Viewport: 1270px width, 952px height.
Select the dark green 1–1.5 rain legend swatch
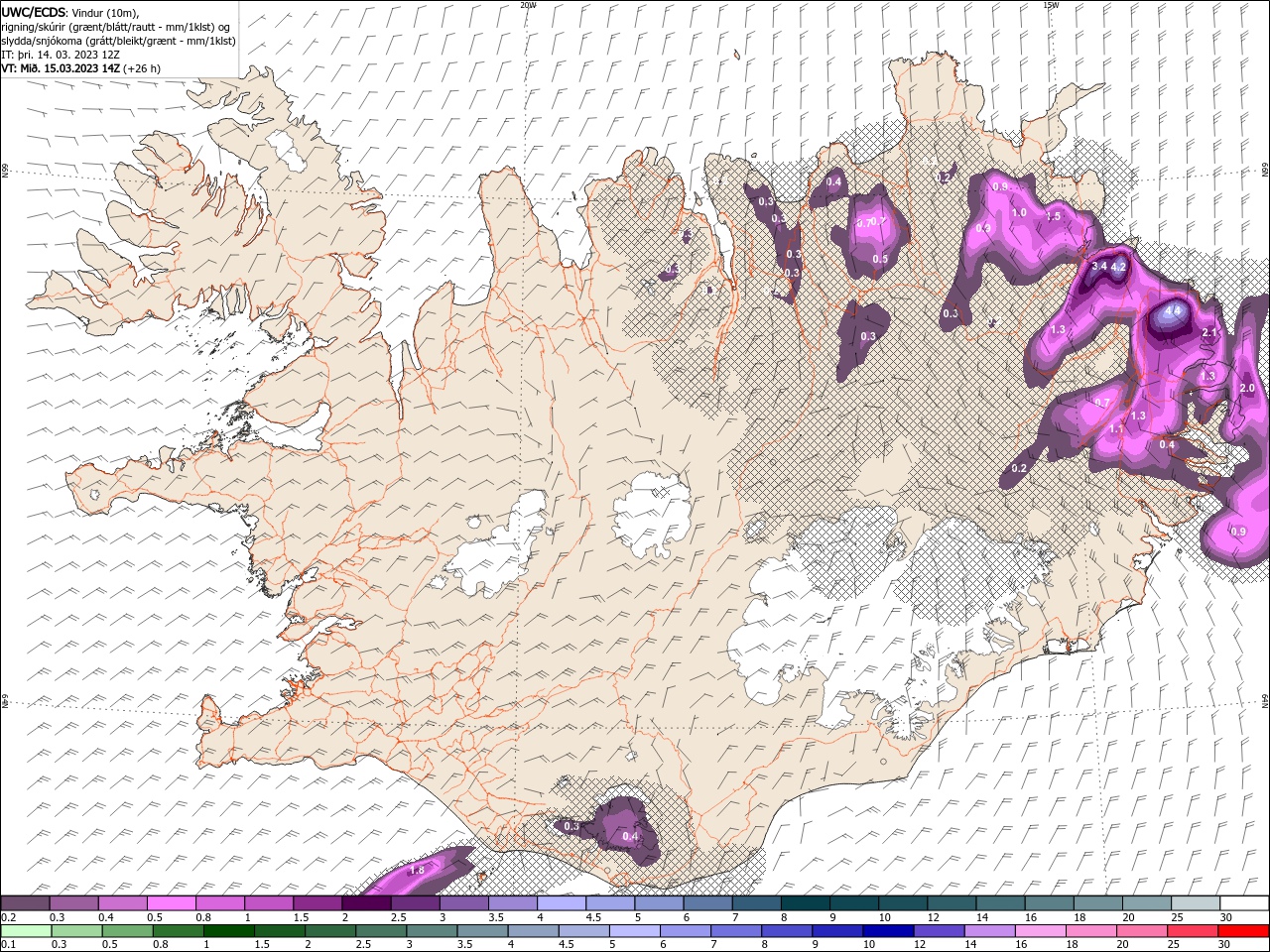coord(230,931)
